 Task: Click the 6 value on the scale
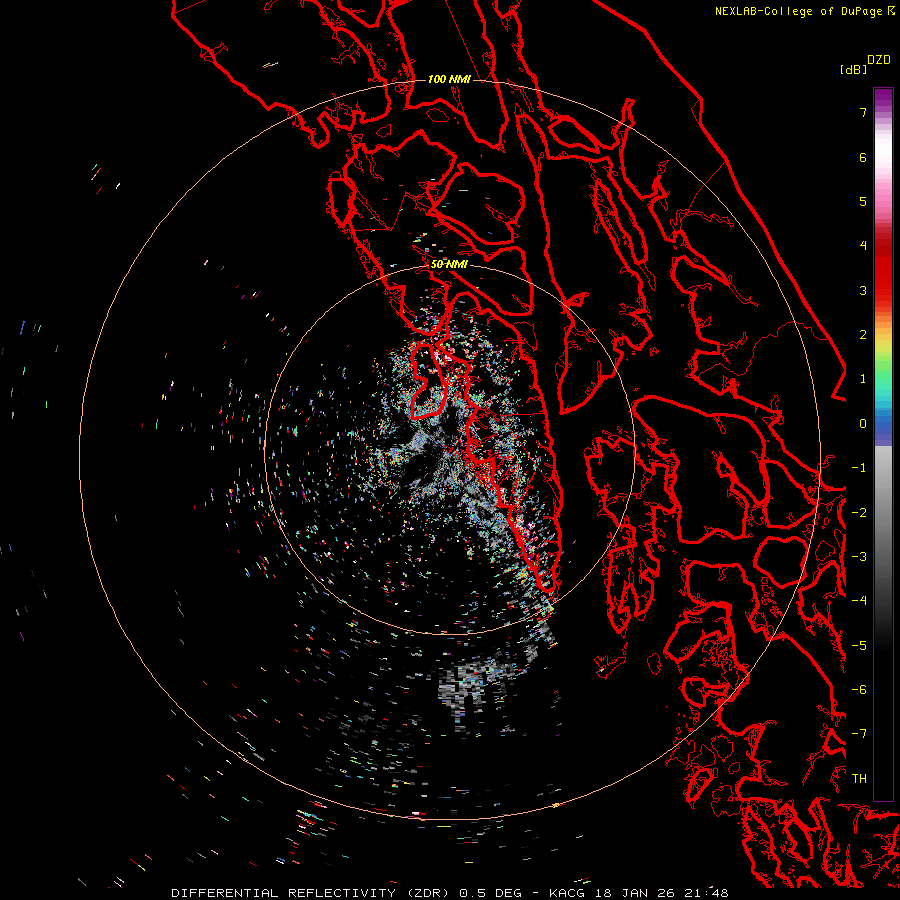863,157
